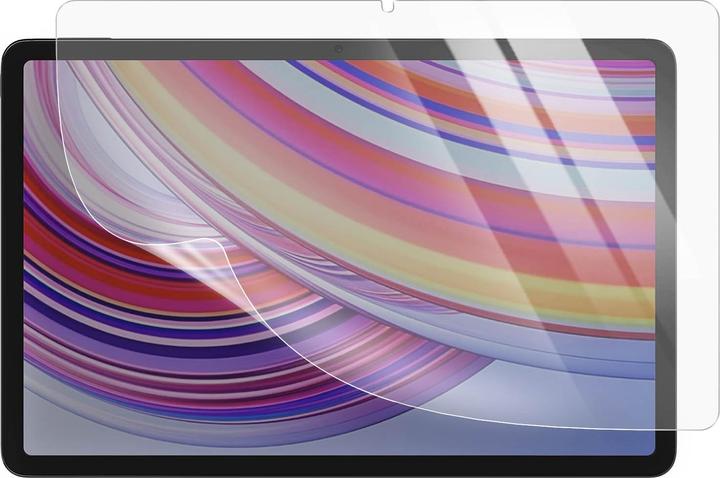Viewport: 720px width, 478px height.
Task: Tap the front camera on the top bezel
Action: 339,49
